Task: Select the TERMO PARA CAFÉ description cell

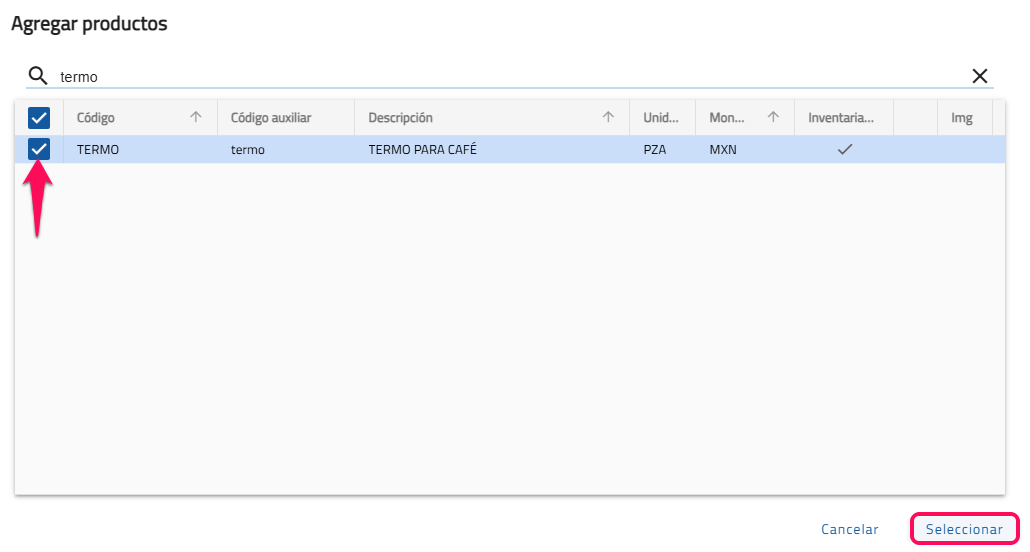Action: (422, 149)
